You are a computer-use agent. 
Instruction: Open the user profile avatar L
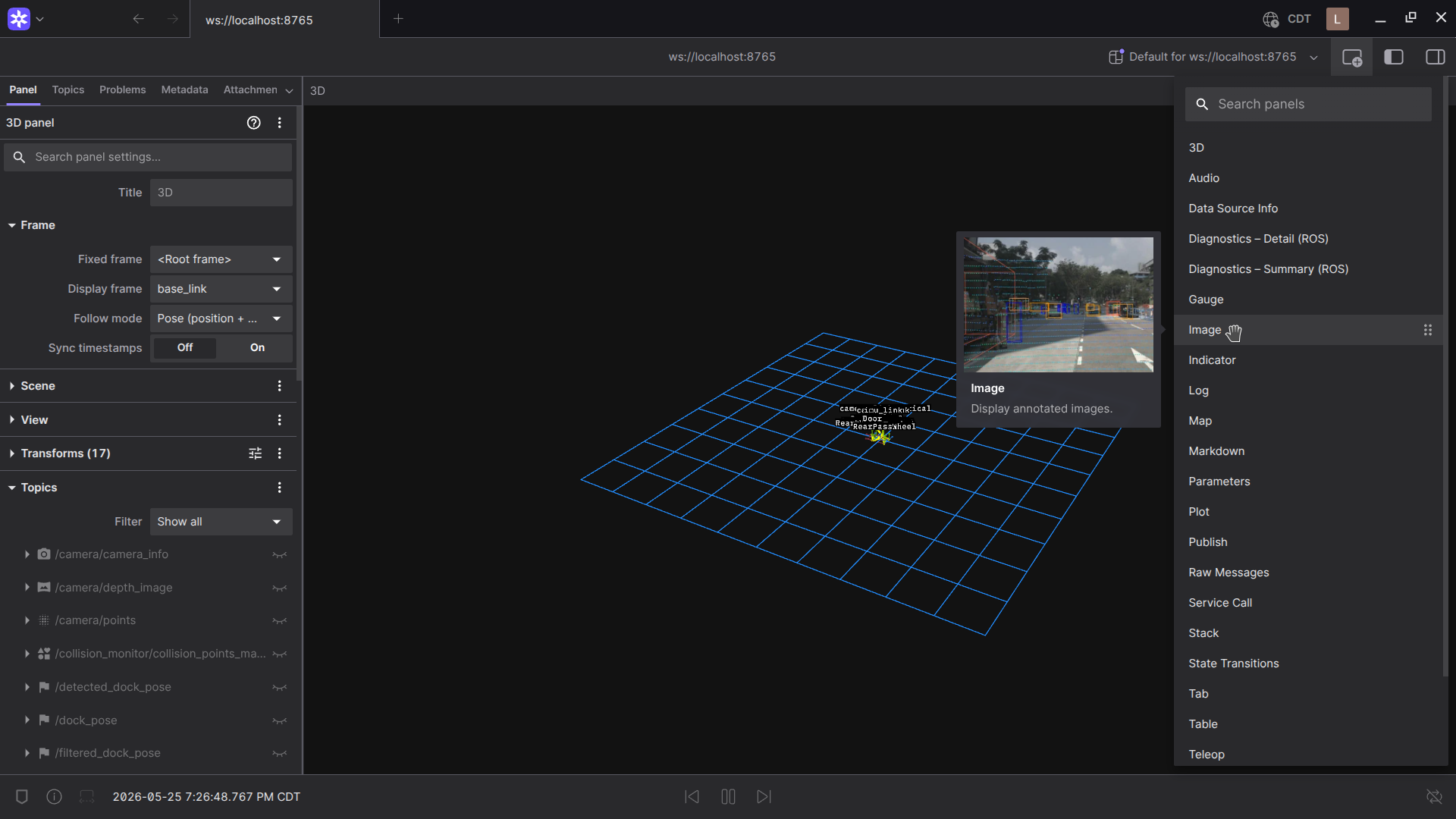click(x=1337, y=19)
